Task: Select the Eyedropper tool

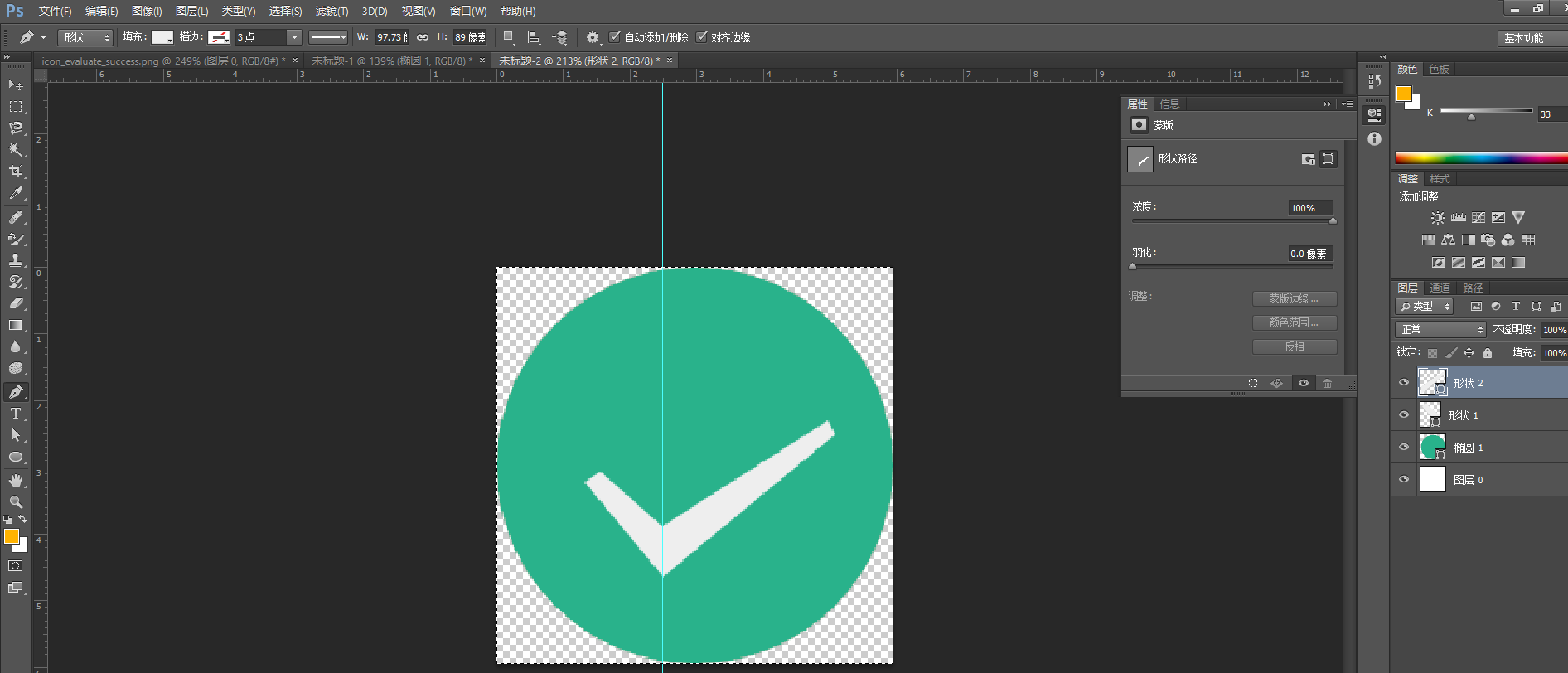Action: click(16, 193)
